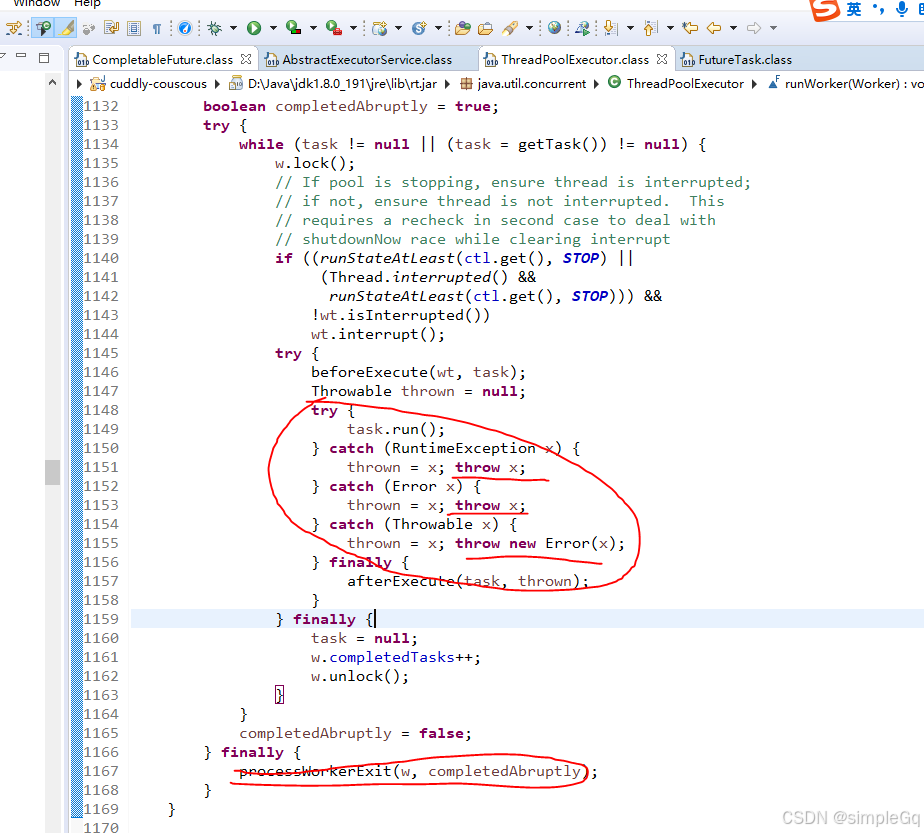
Task: Click the Open Task folder icon
Action: tap(486, 28)
